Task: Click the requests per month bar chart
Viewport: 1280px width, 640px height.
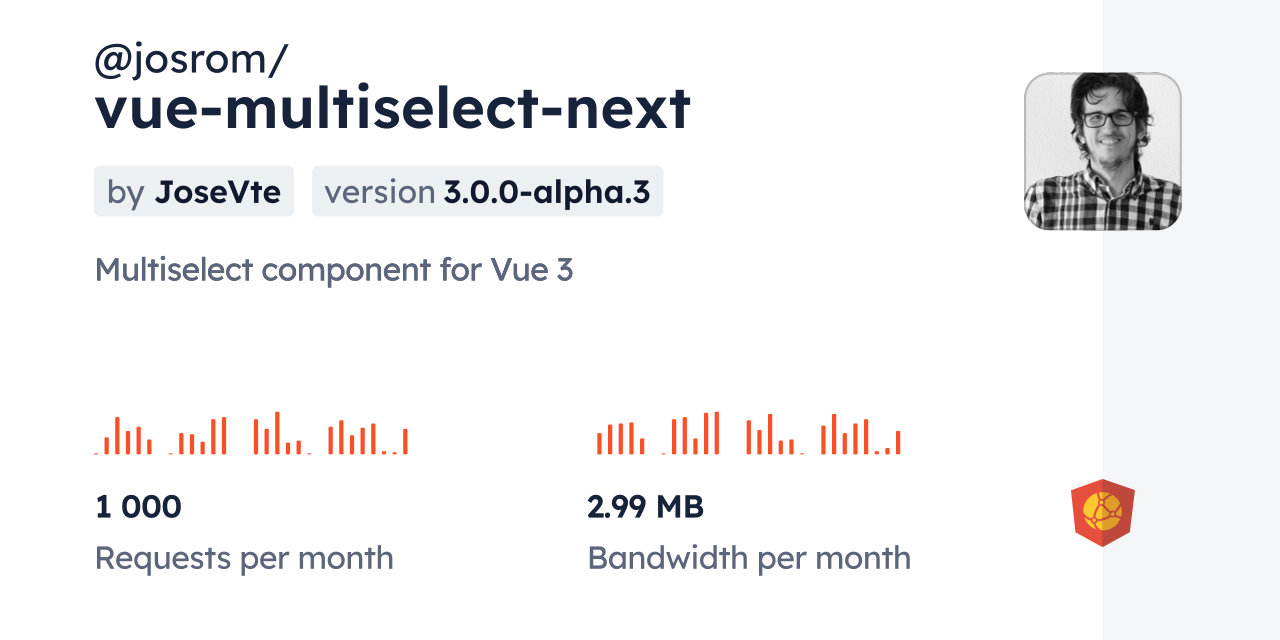Action: pyautogui.click(x=251, y=435)
